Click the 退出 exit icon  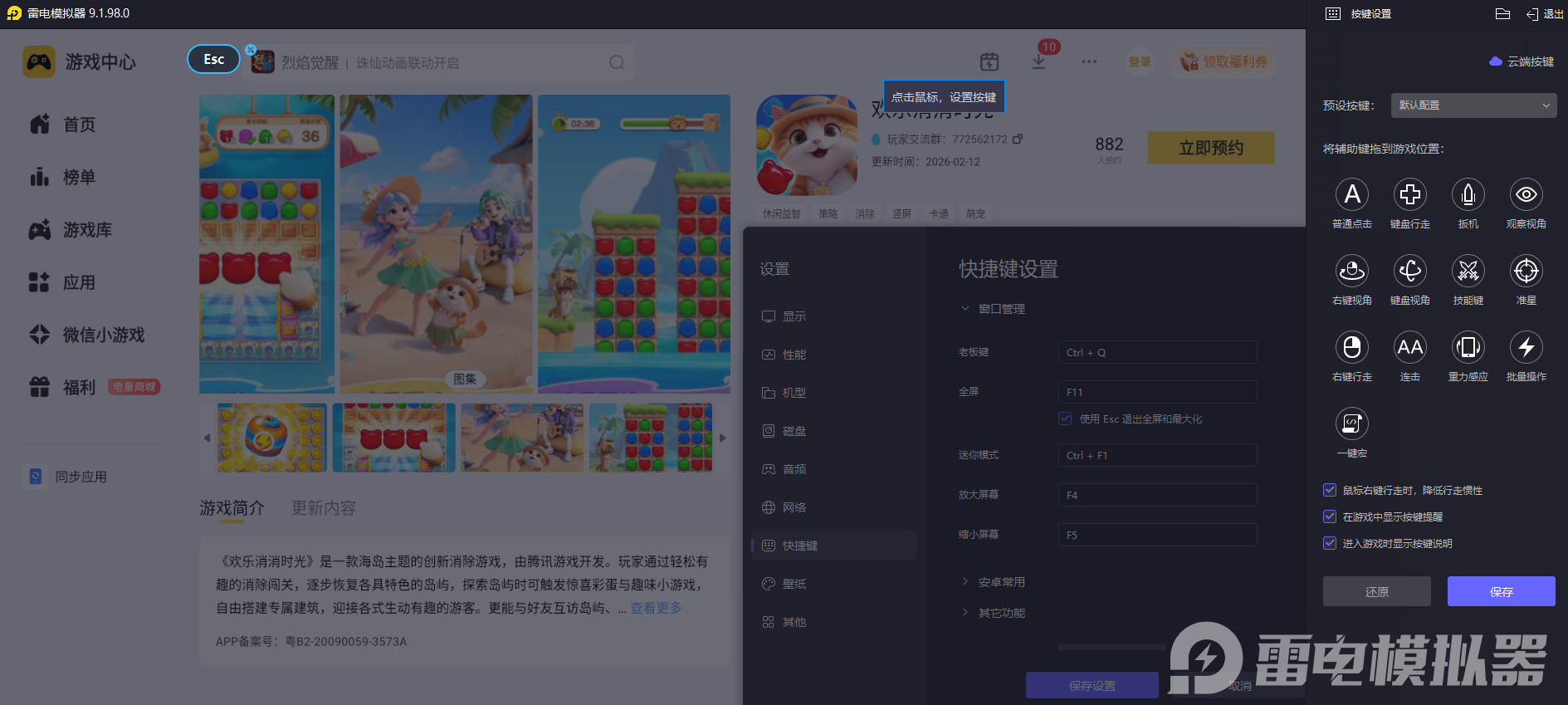tap(1532, 14)
